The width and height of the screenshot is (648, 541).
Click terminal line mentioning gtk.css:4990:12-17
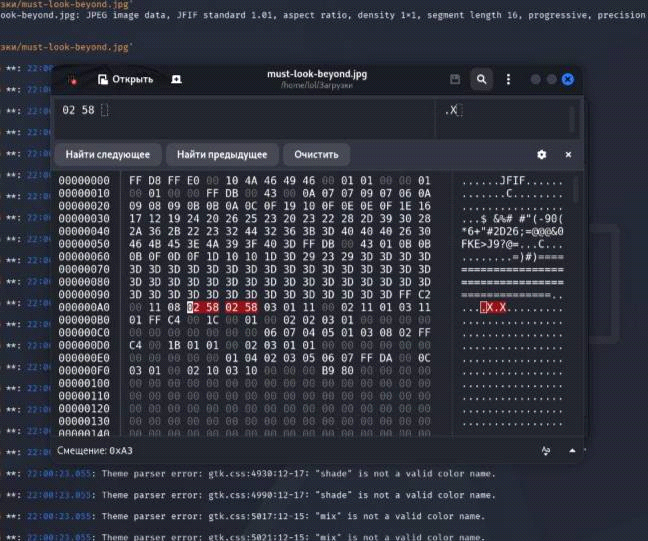pyautogui.click(x=298, y=495)
